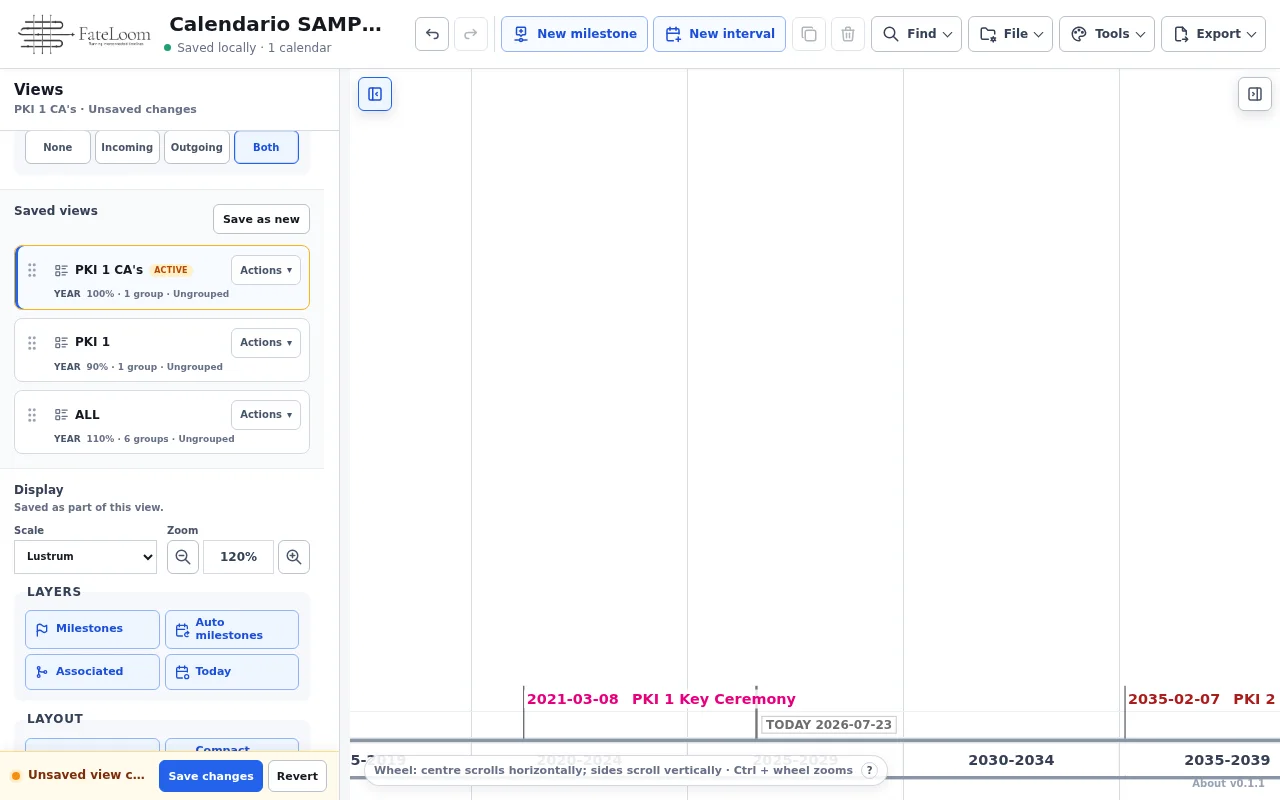
Task: Click Save changes button
Action: click(x=211, y=776)
